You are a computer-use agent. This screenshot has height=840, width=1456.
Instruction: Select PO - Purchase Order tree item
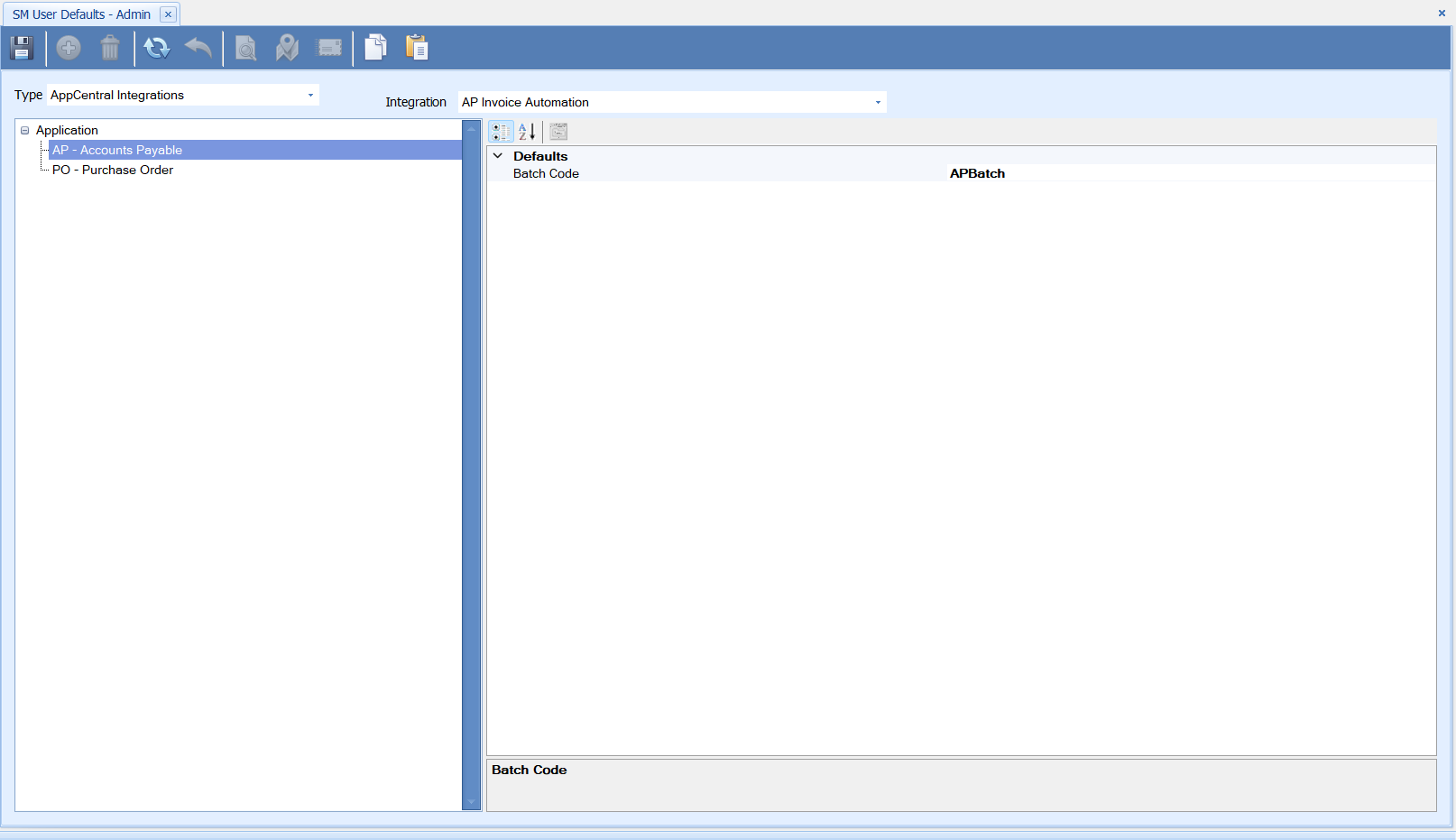113,170
